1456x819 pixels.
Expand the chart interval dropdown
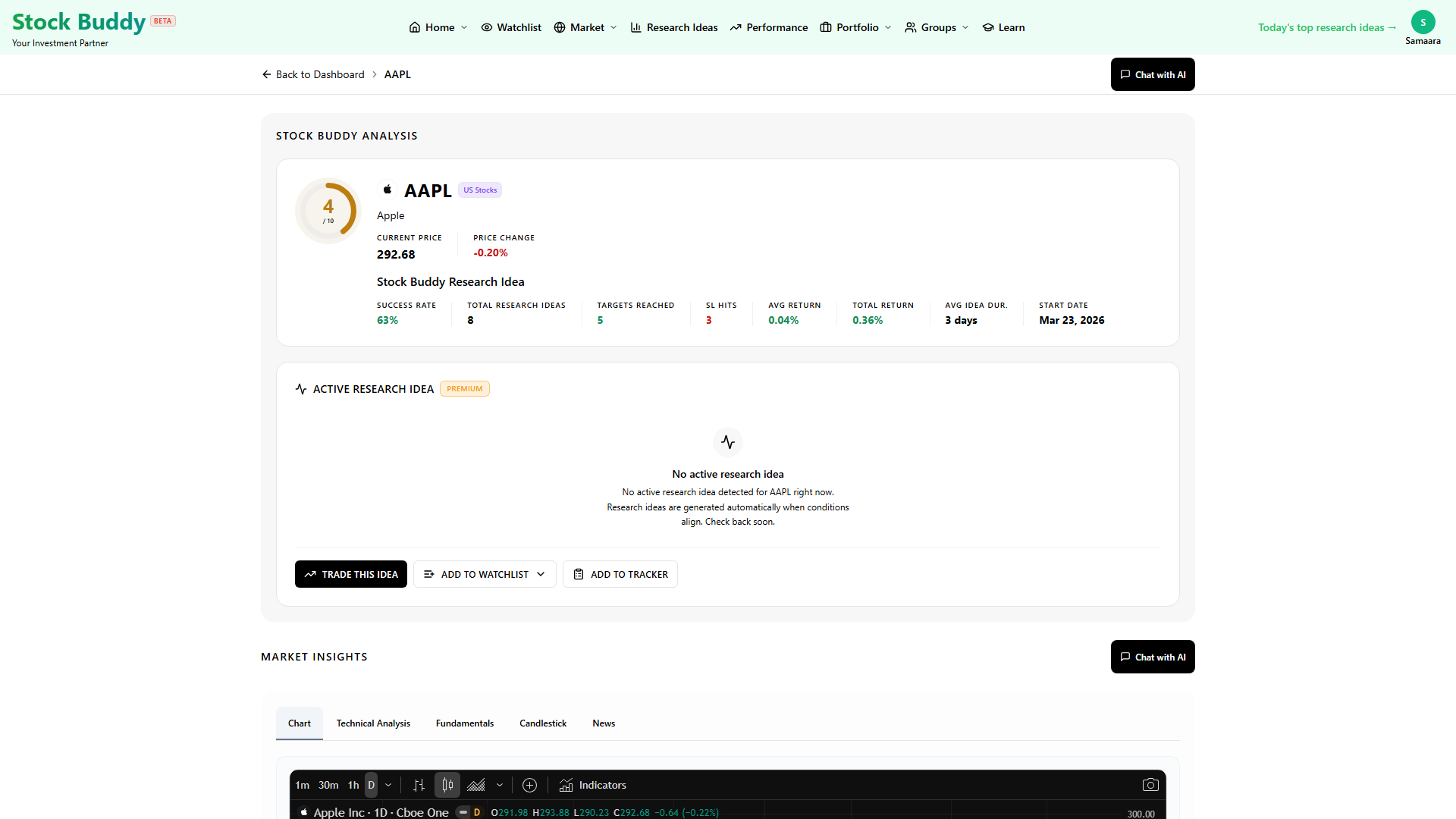pos(388,785)
